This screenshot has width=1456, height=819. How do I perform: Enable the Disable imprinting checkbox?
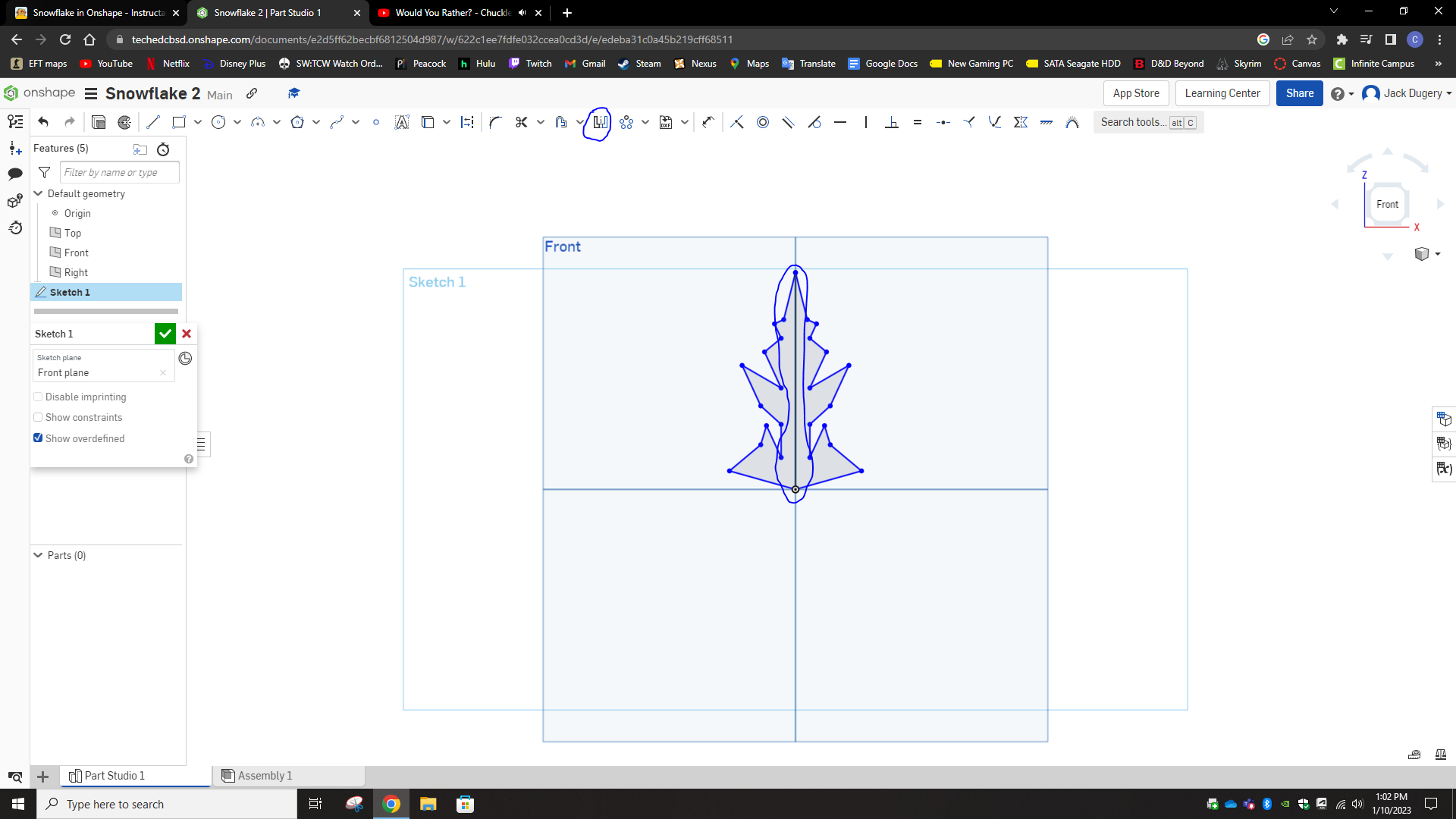[x=38, y=397]
